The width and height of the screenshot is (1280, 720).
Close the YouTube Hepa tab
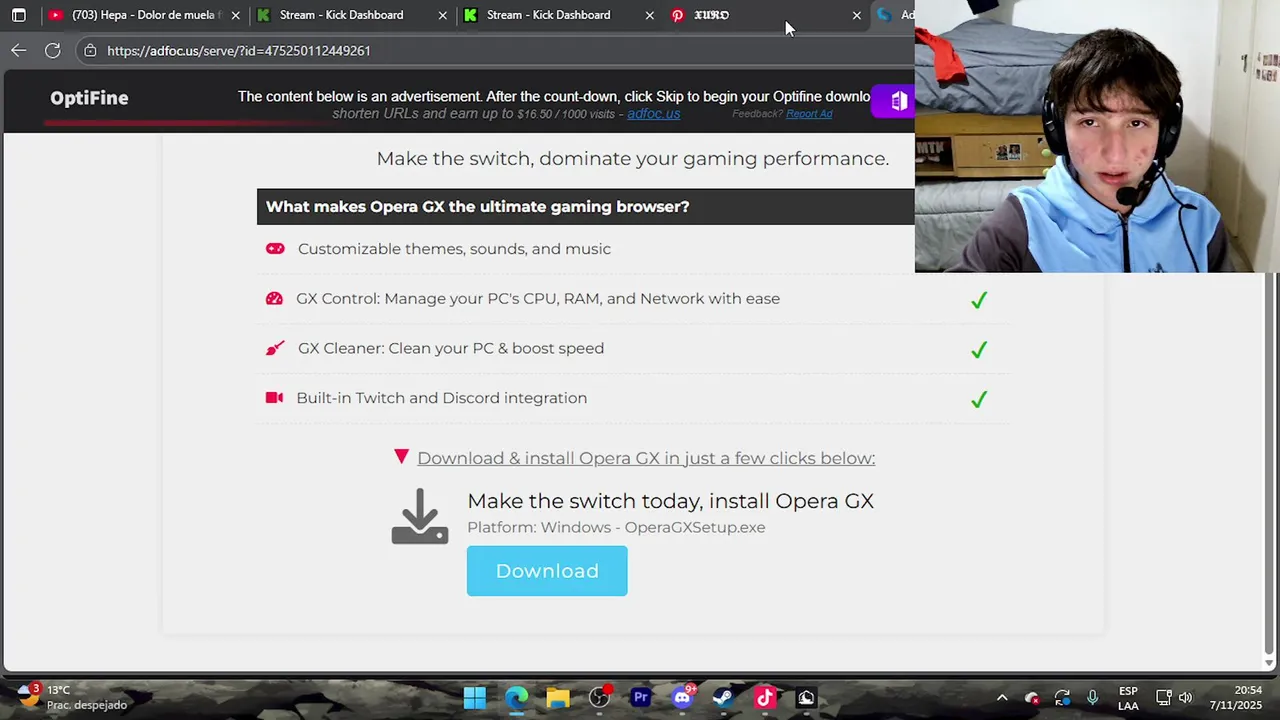click(x=236, y=15)
